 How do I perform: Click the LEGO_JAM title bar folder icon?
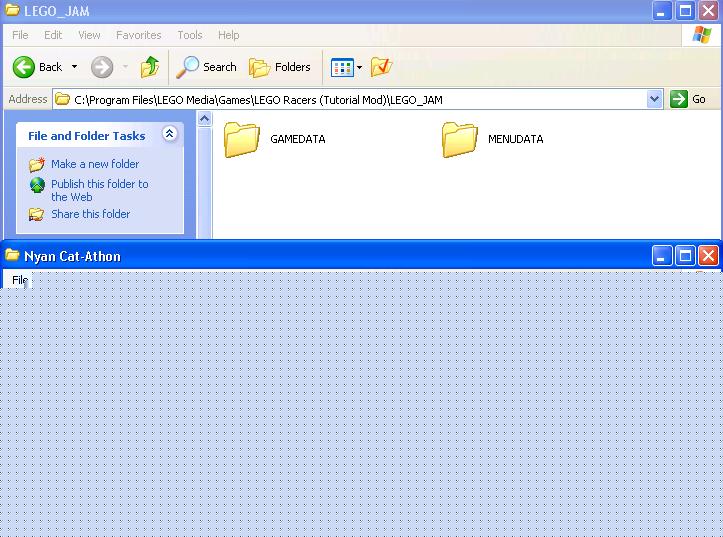coord(12,10)
